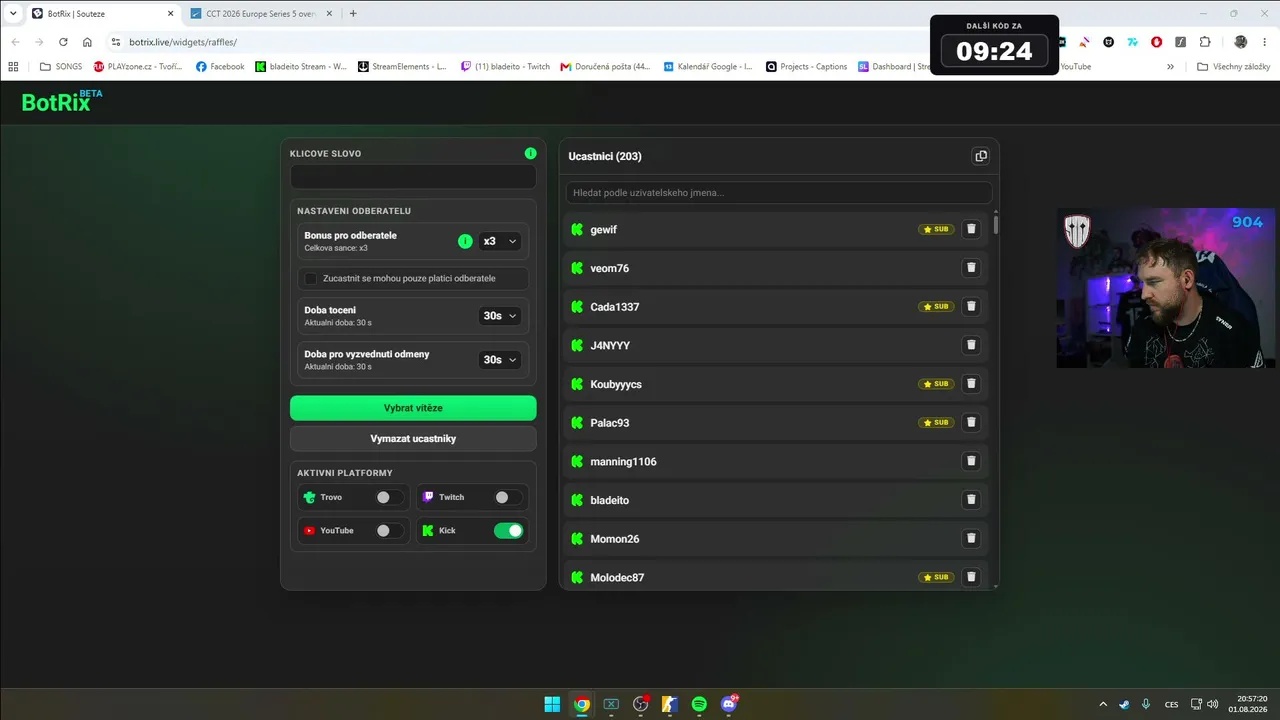The image size is (1280, 720).
Task: Remove J4NYYY via trash icon
Action: [x=970, y=345]
